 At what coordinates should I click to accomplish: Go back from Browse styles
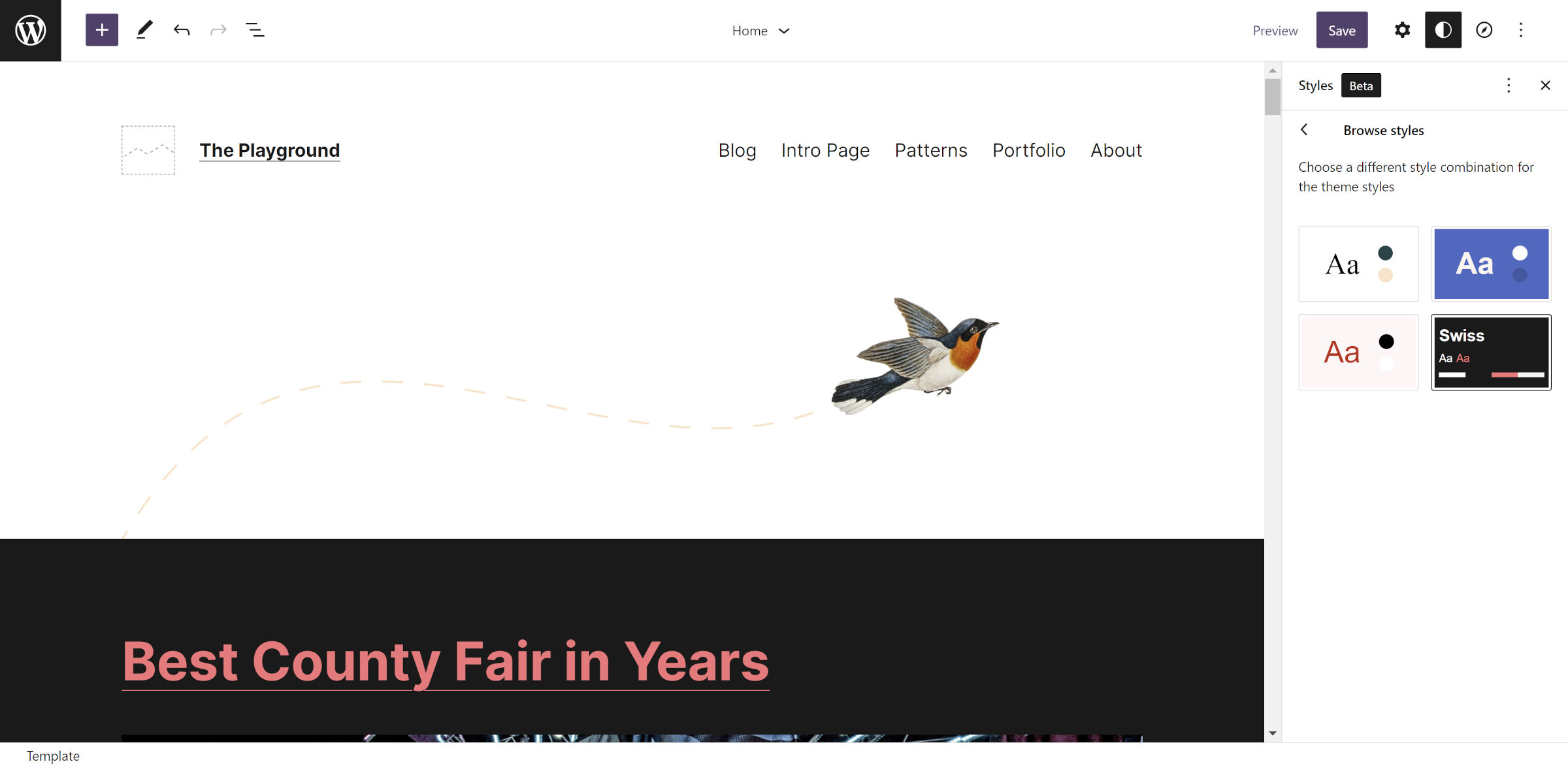pos(1305,130)
